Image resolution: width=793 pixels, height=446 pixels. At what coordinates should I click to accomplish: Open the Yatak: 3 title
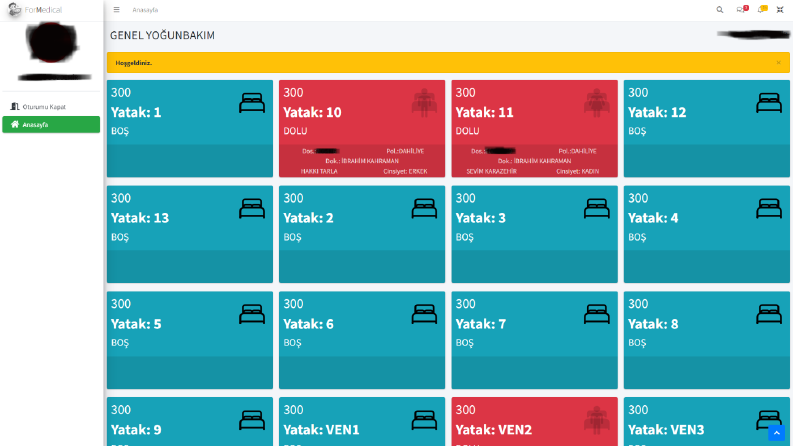(480, 218)
